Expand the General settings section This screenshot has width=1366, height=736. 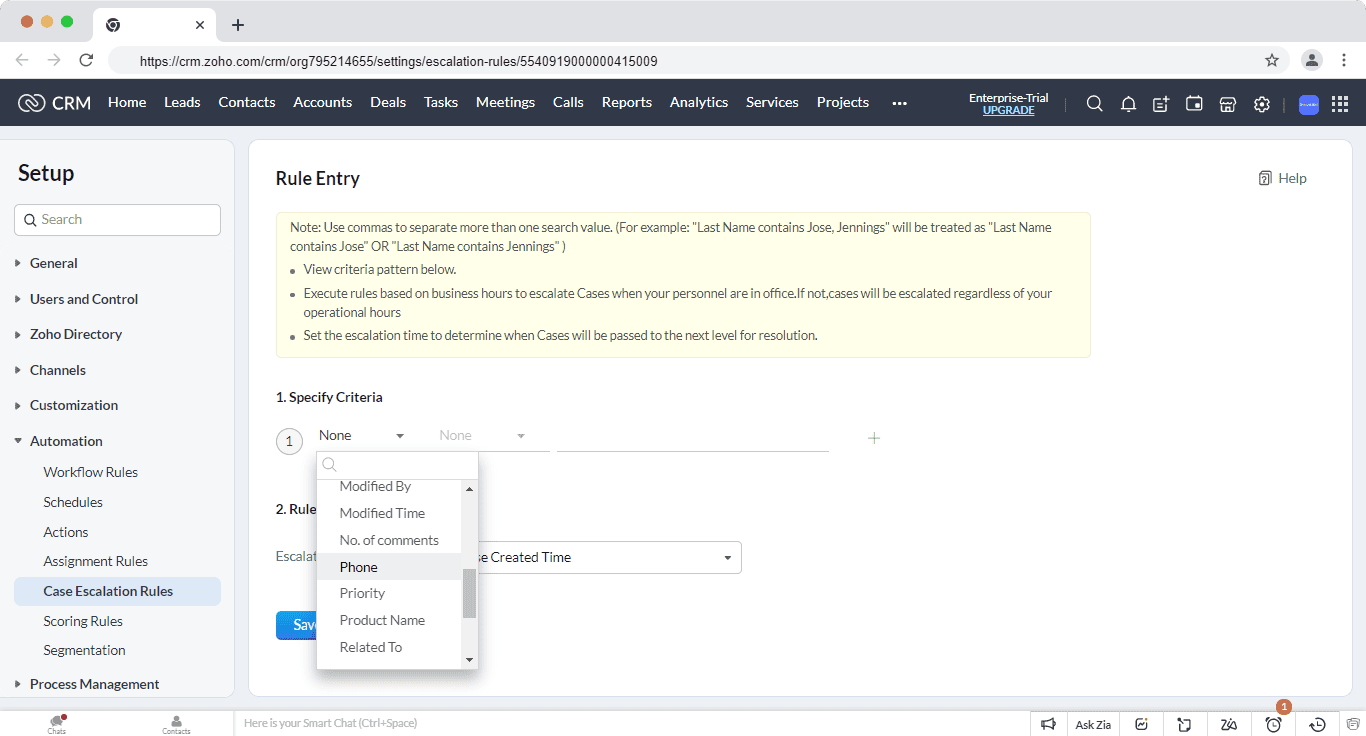[54, 263]
